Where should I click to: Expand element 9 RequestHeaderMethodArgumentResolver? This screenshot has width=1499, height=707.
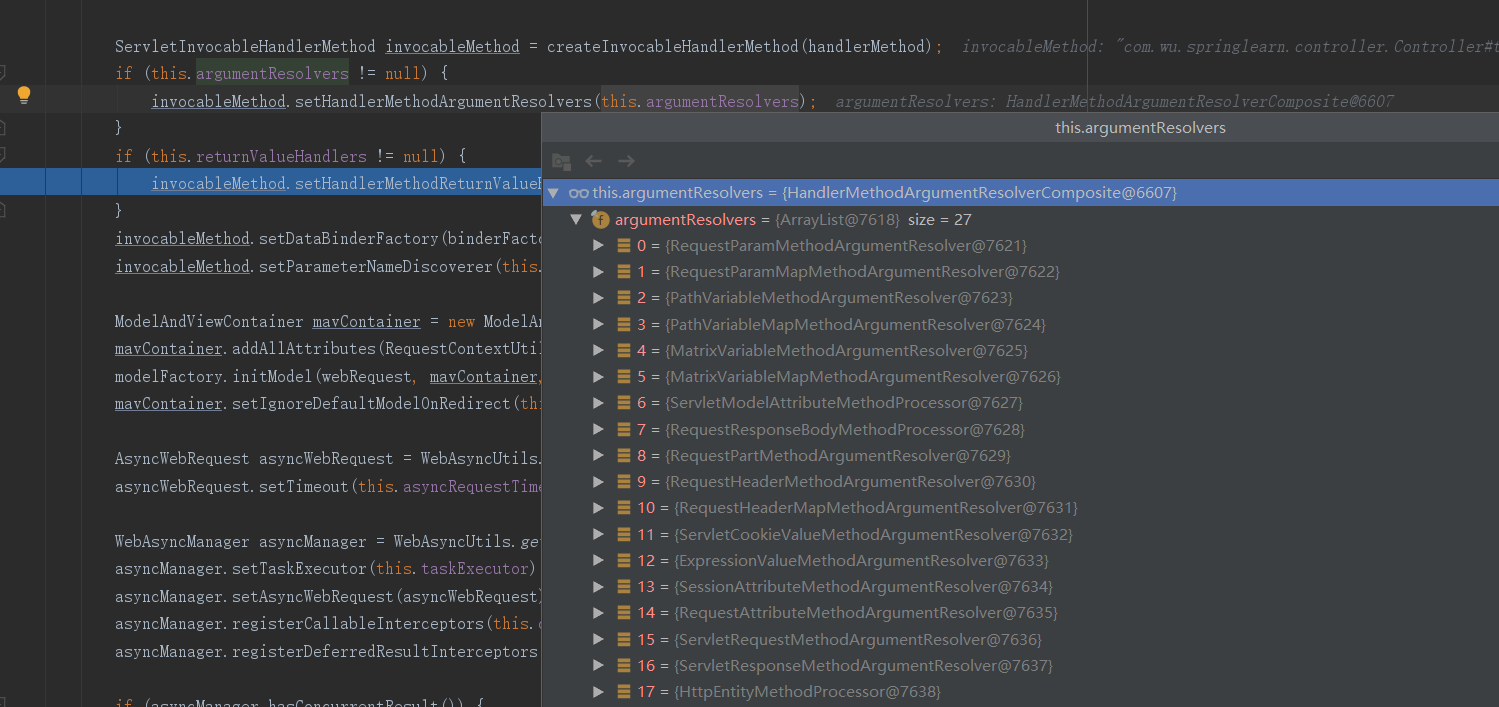coord(598,482)
